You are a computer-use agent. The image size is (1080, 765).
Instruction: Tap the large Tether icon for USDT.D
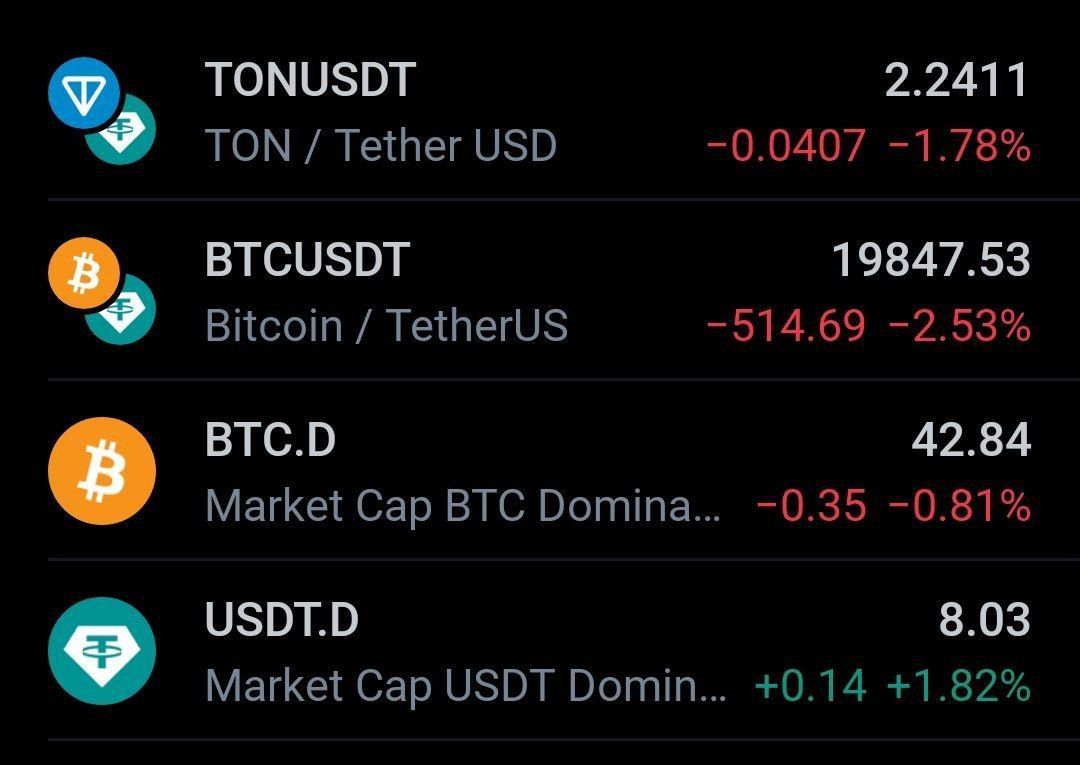pos(102,651)
